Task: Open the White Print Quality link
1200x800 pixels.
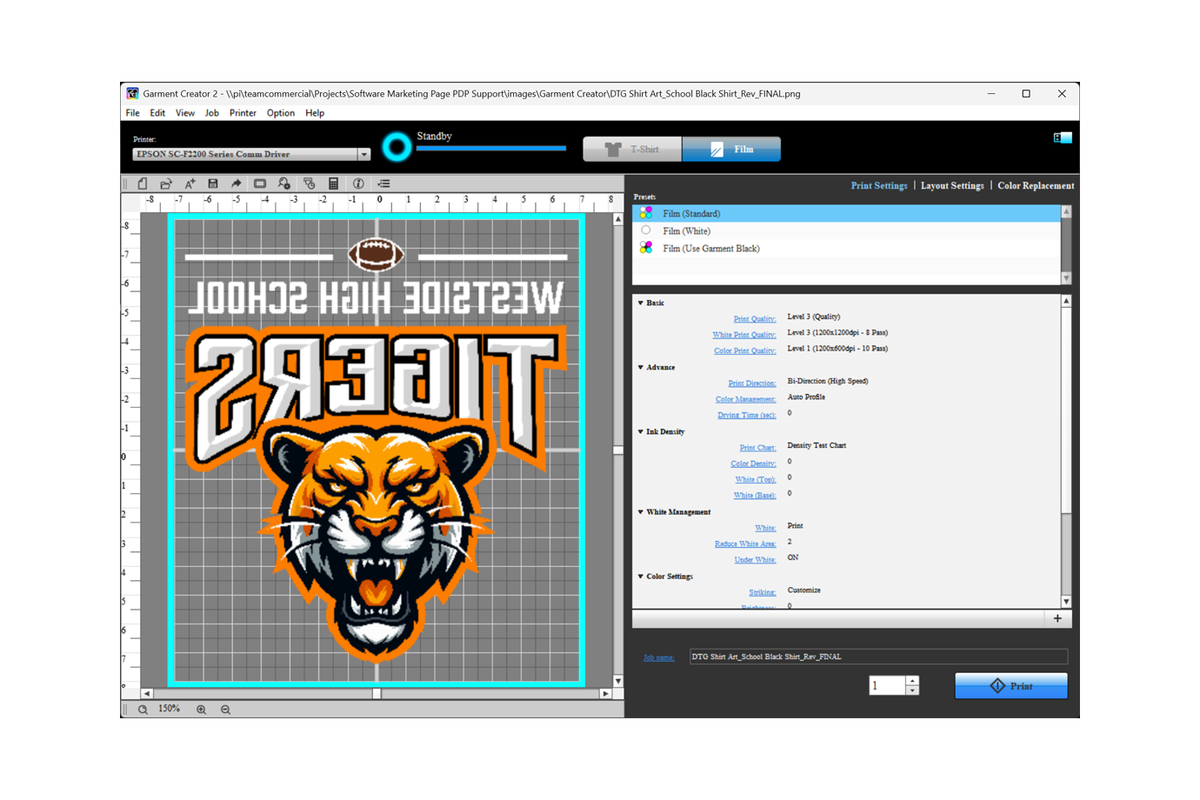Action: pos(744,335)
